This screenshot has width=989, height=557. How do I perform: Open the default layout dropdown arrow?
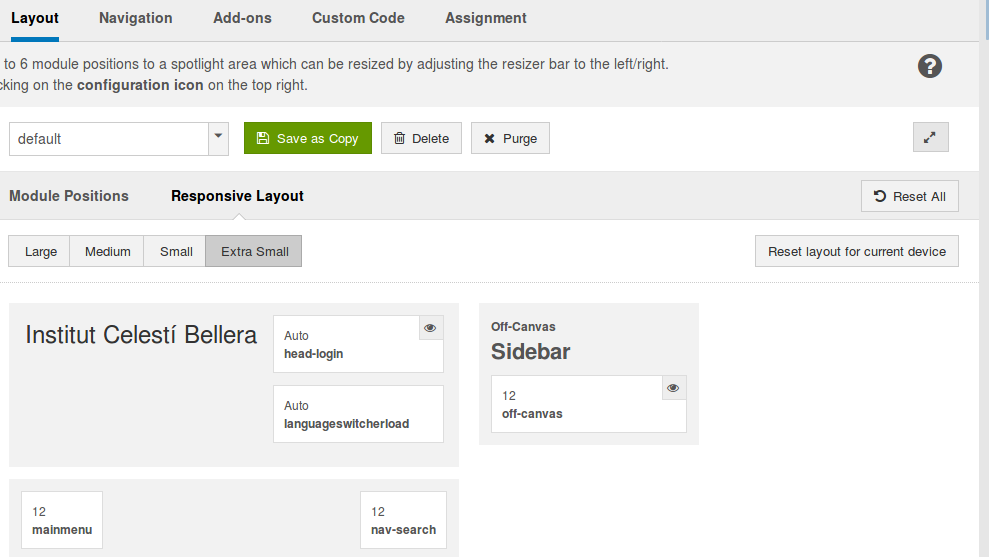219,138
